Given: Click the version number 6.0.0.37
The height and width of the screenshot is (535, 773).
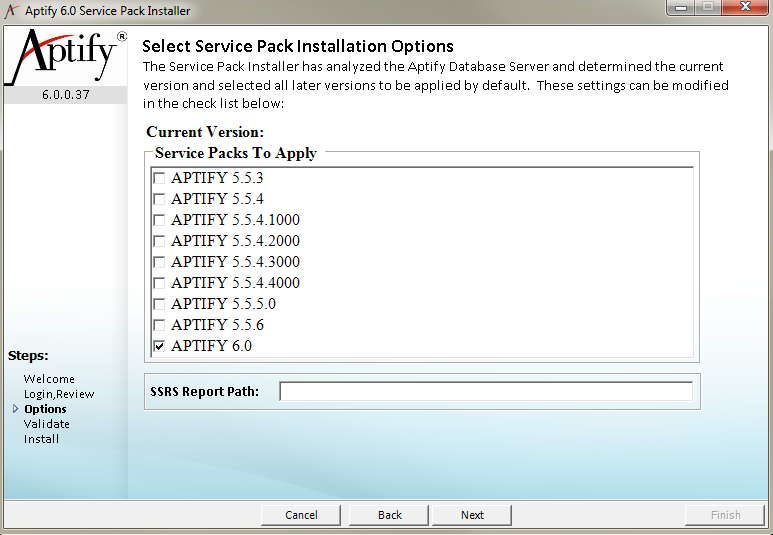Looking at the screenshot, I should pyautogui.click(x=66, y=95).
